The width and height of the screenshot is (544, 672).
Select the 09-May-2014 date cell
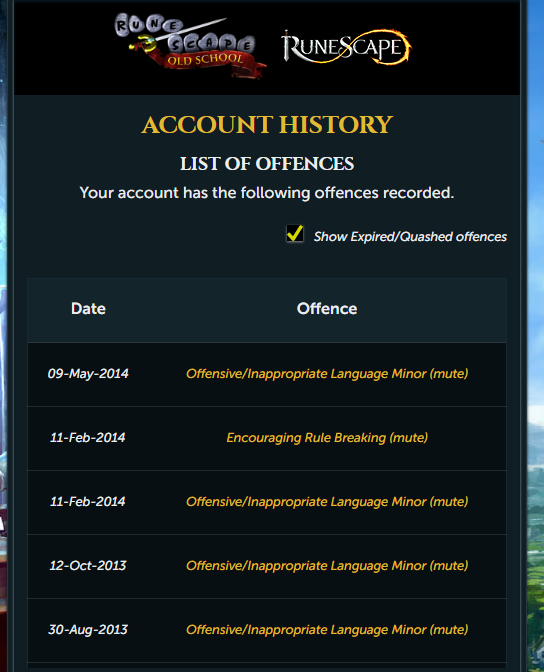[x=88, y=374]
